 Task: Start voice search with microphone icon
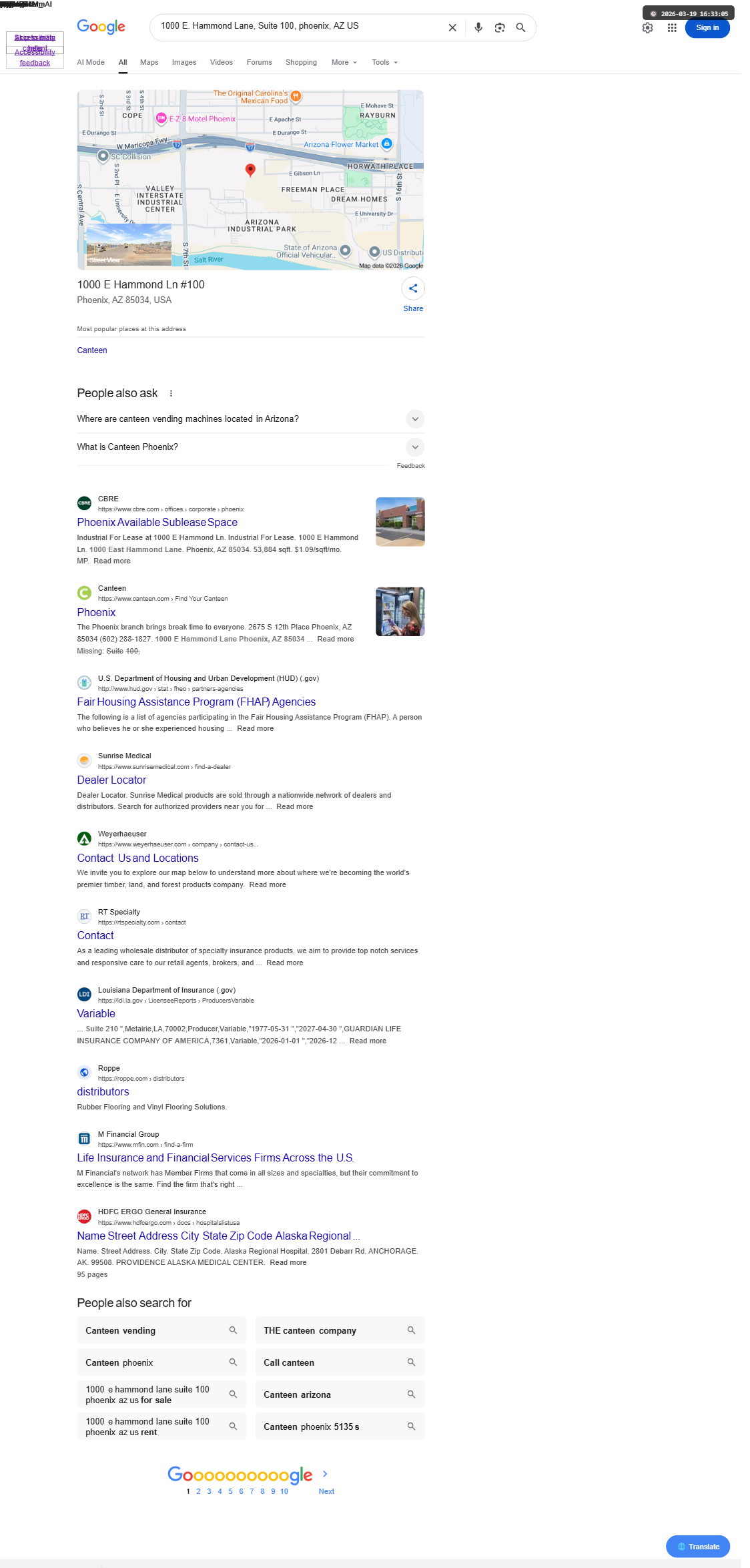[478, 27]
